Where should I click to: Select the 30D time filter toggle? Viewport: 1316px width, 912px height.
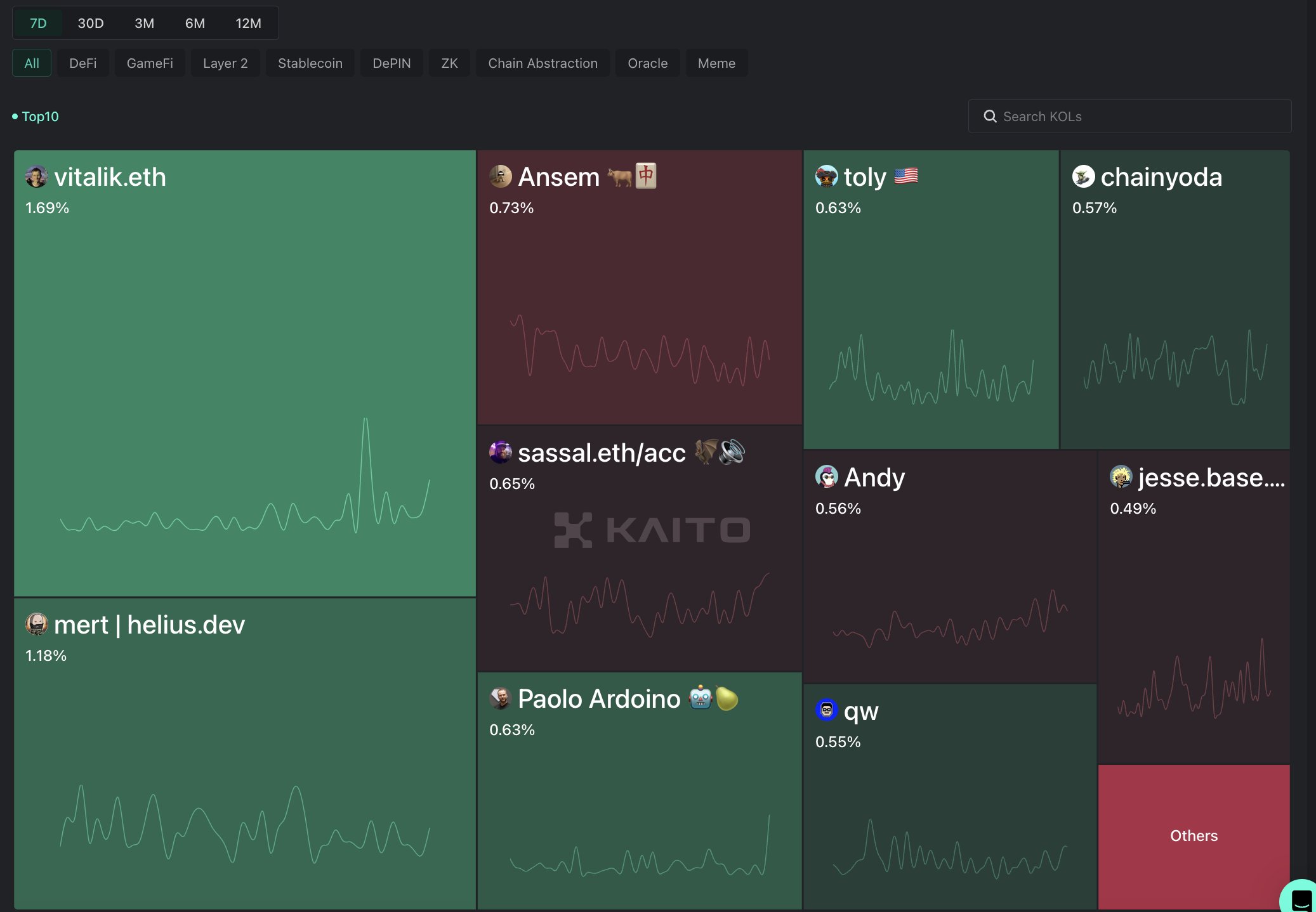[91, 21]
